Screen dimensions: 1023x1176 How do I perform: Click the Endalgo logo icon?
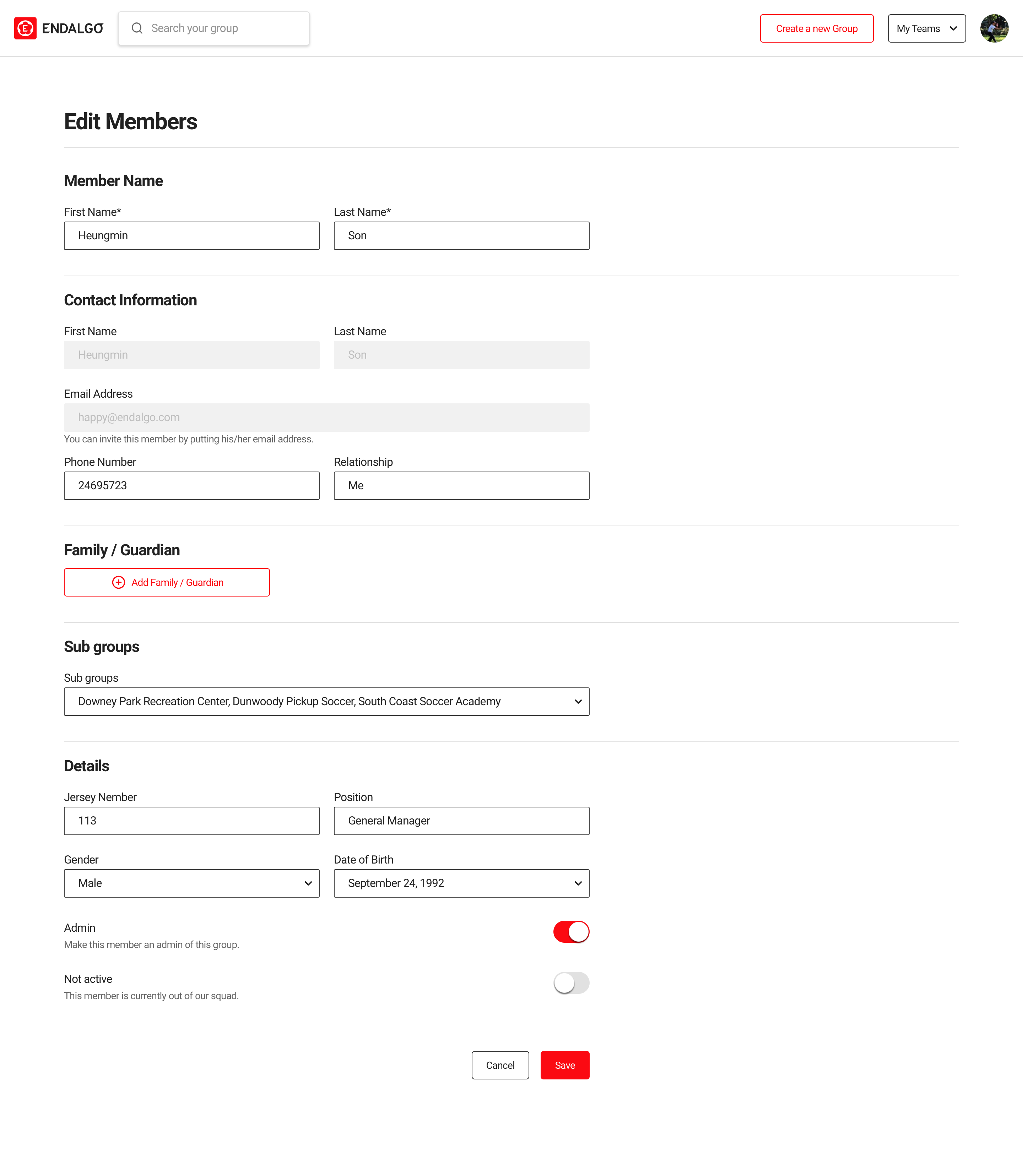[25, 28]
